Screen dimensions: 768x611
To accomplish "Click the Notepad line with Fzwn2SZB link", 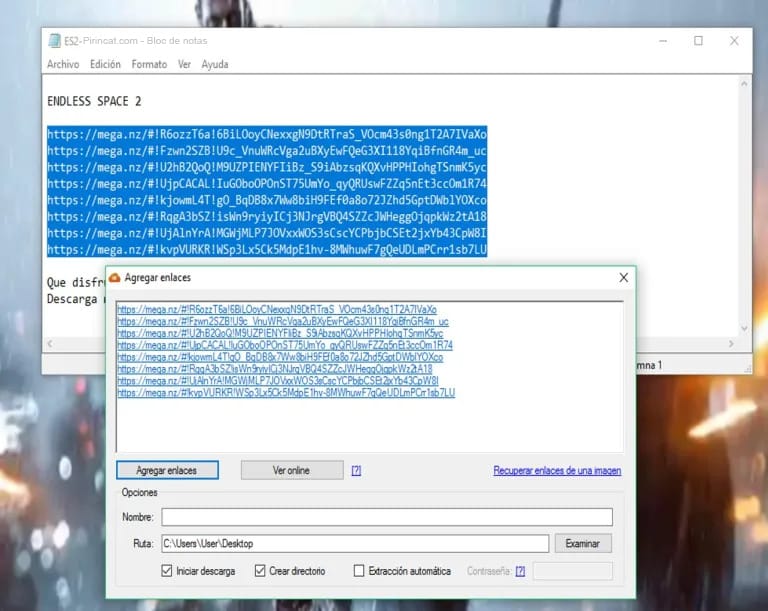I will click(267, 151).
